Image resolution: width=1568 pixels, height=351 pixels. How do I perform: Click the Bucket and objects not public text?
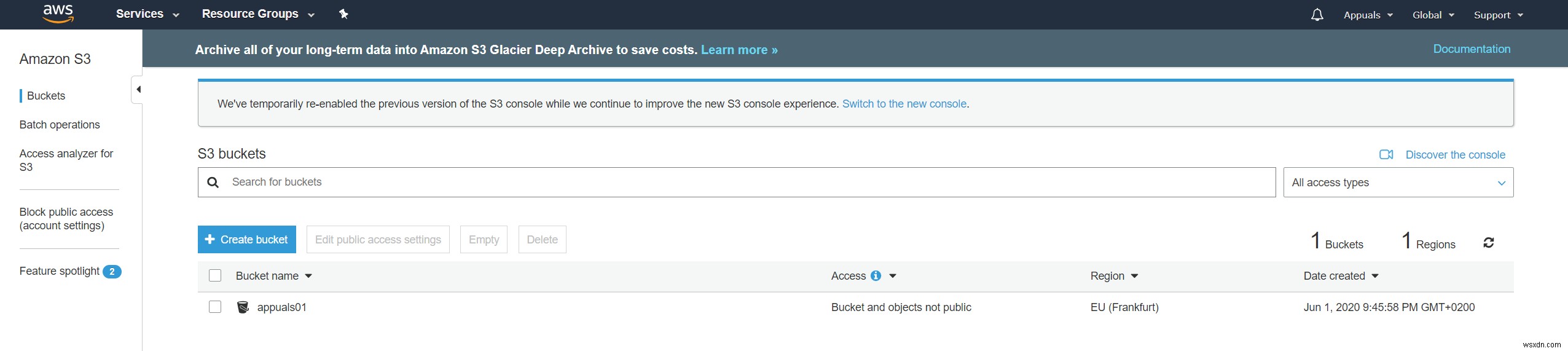tap(901, 307)
